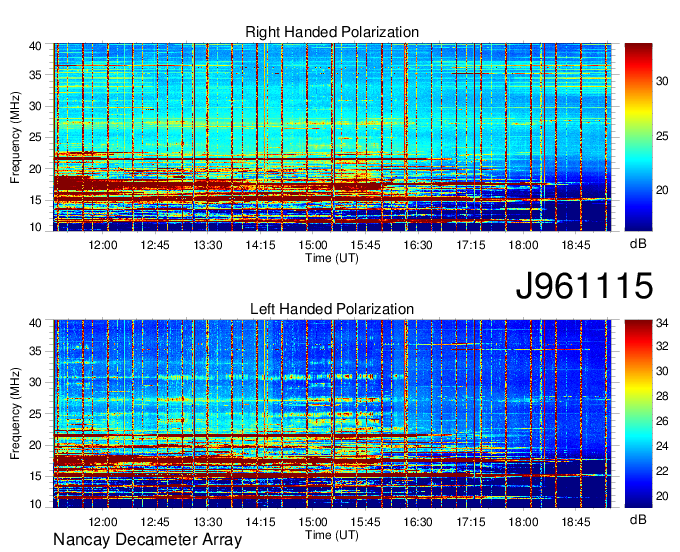The height and width of the screenshot is (552, 680).
Task: Click the 20 dB tick on the lower colorbar
Action: point(662,496)
